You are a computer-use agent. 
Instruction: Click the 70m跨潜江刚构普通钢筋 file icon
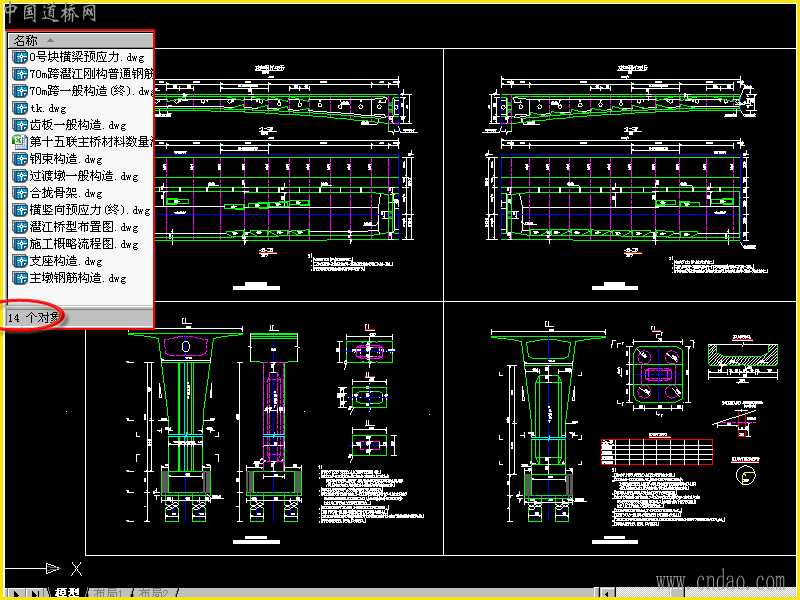[20, 74]
